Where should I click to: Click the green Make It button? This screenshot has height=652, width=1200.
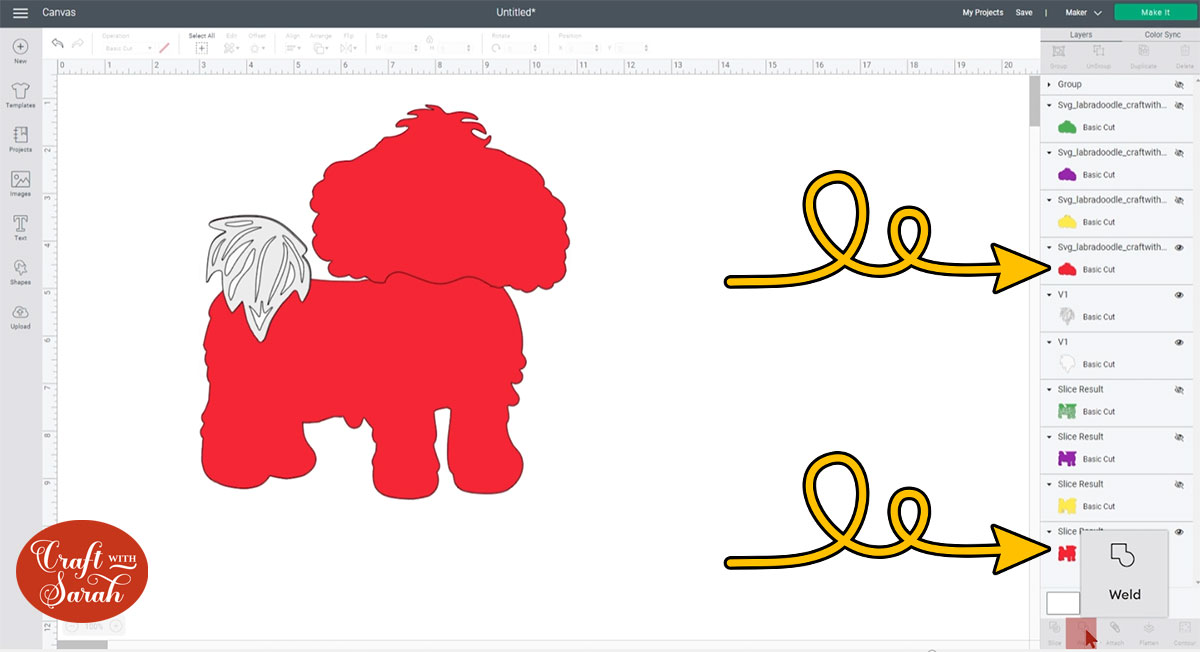tap(1155, 13)
